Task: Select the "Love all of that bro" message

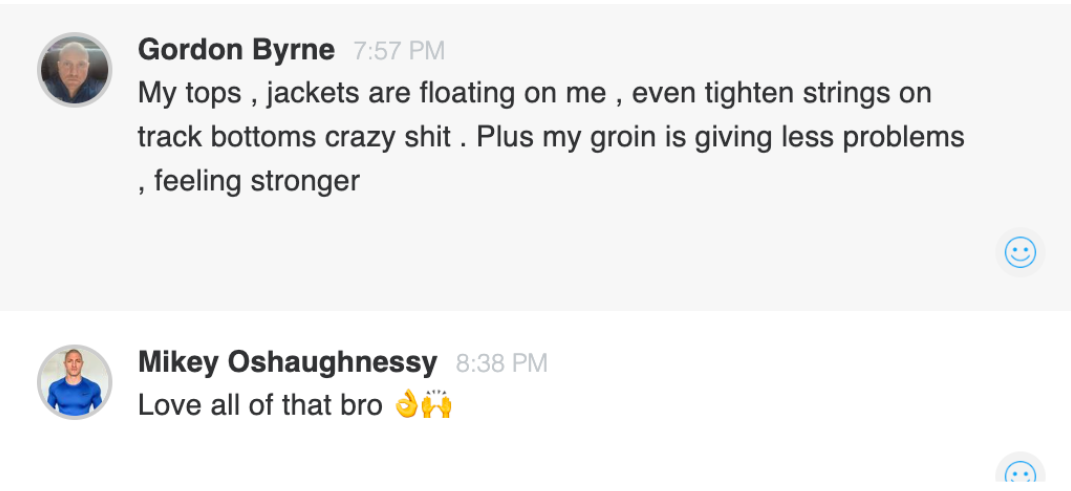Action: pos(260,405)
